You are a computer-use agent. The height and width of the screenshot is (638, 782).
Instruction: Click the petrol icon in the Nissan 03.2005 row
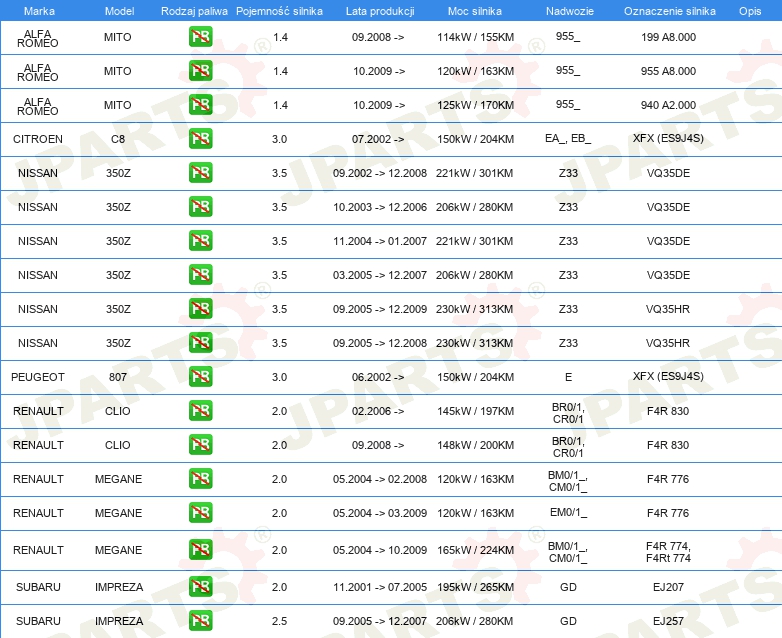[200, 274]
